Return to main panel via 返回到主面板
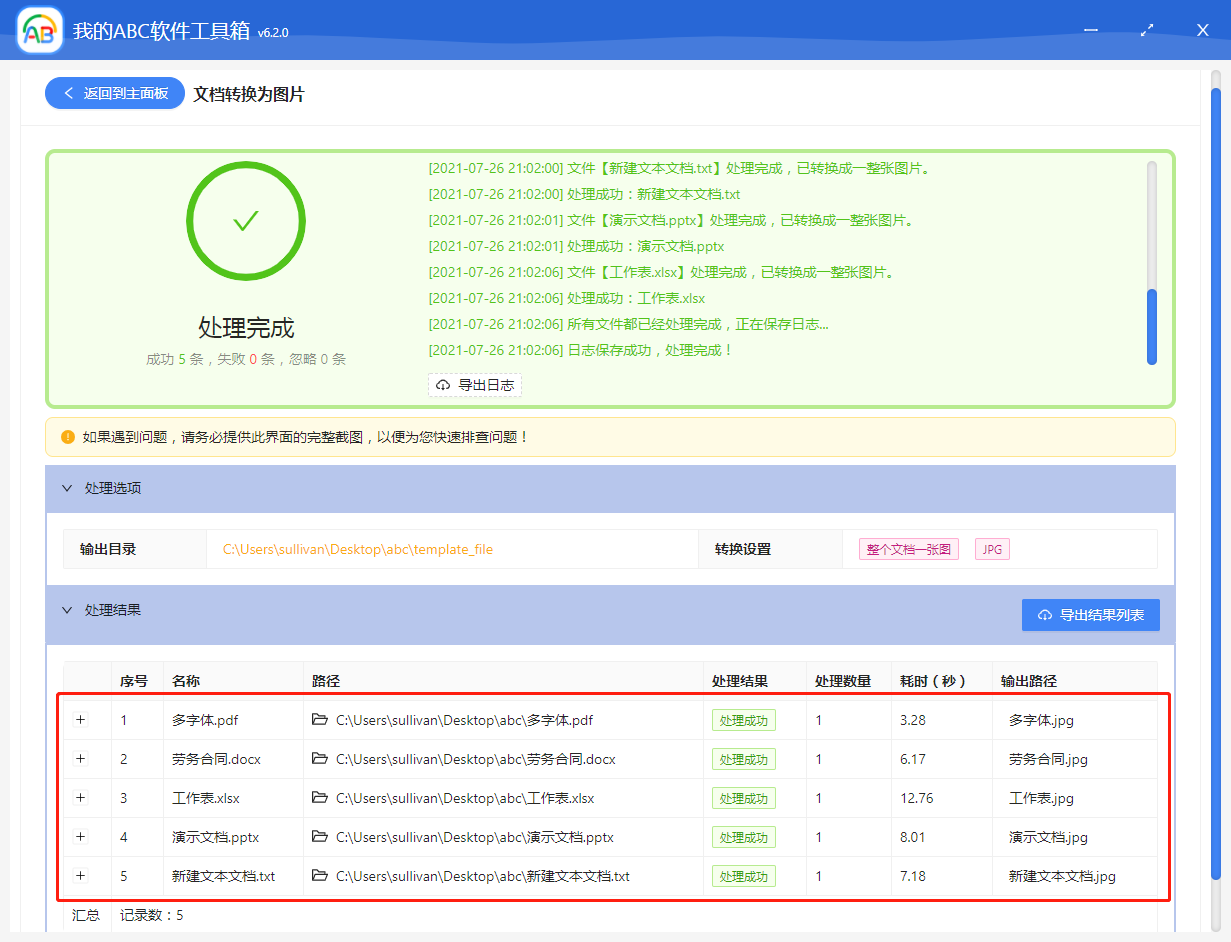This screenshot has height=942, width=1231. [115, 93]
